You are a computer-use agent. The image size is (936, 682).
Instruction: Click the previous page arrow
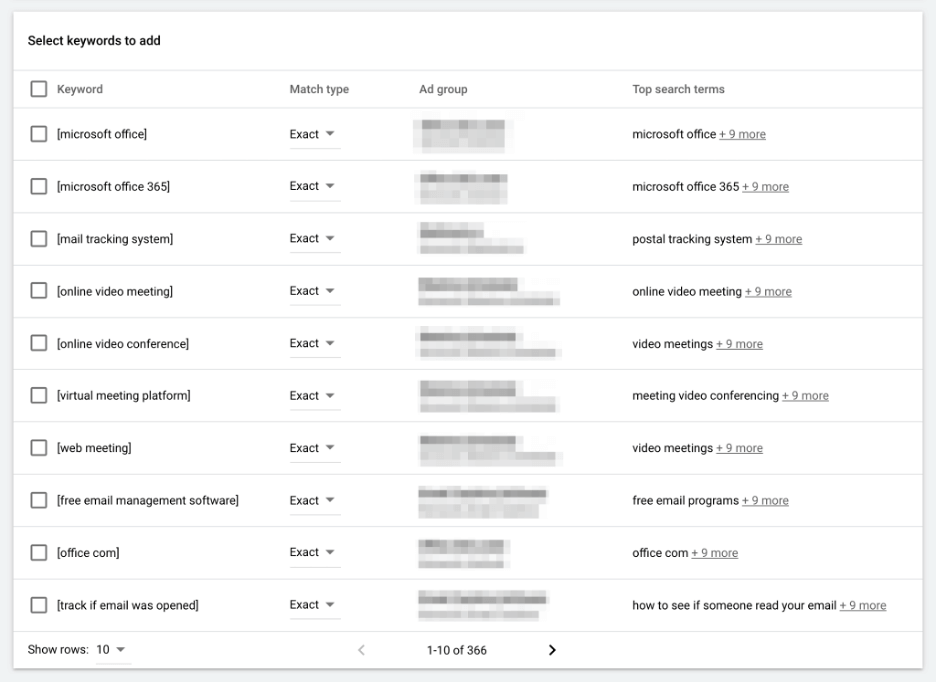[x=361, y=650]
